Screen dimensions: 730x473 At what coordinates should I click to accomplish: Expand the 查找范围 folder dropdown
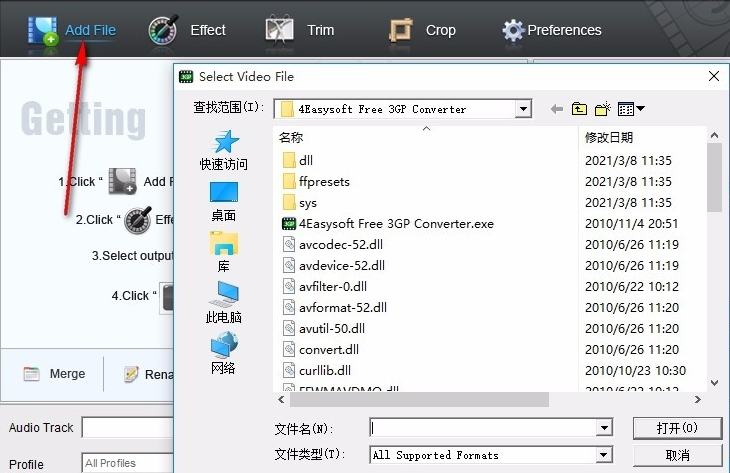523,109
